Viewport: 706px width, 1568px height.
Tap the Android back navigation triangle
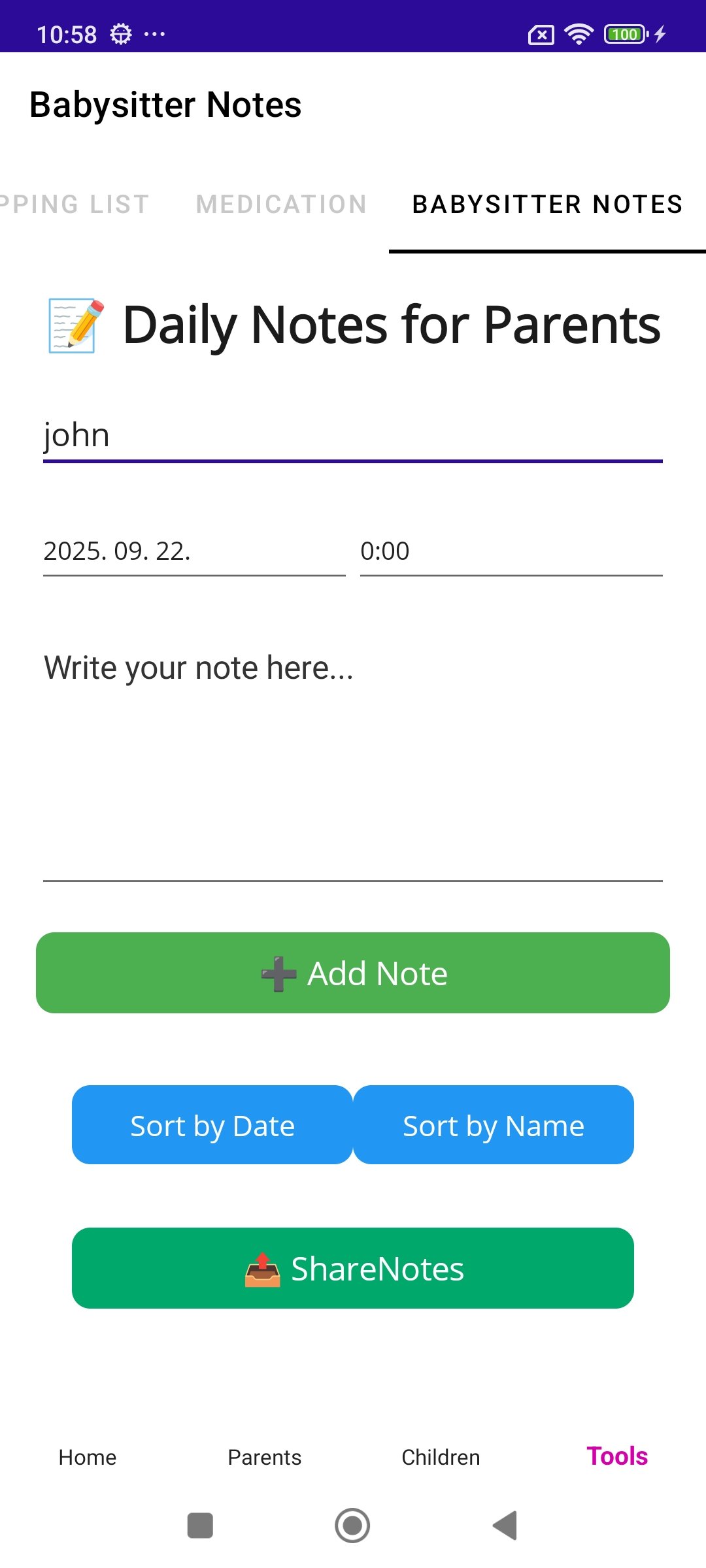tap(505, 1526)
